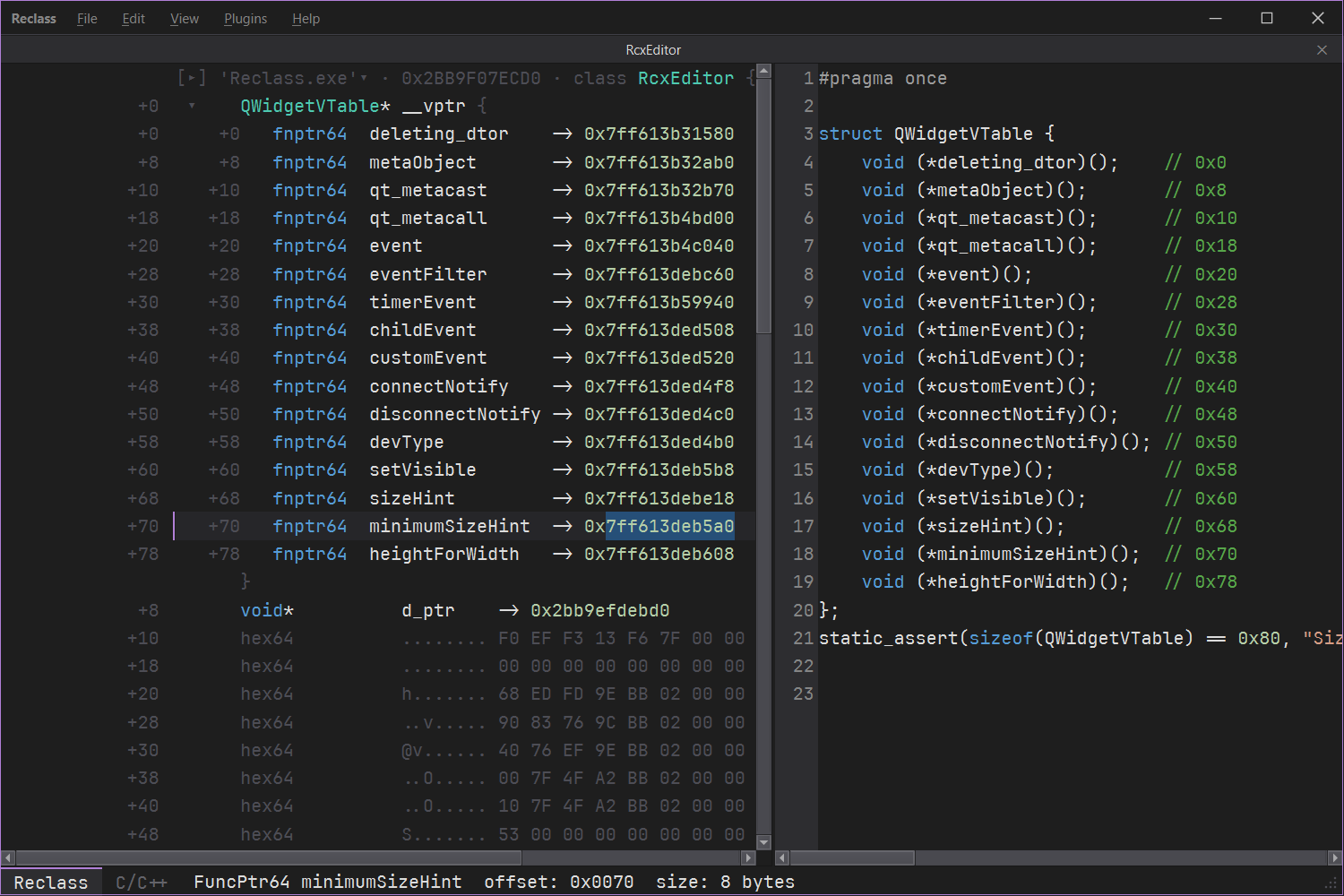Click the highlighted address 0x7ff613deb5a0
This screenshot has width=1344, height=896.
coord(659,526)
